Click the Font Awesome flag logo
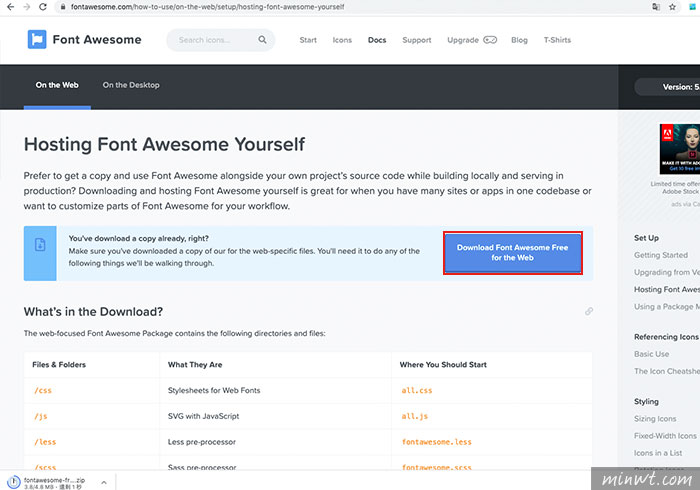Viewport: 700px width, 490px height. (x=37, y=40)
